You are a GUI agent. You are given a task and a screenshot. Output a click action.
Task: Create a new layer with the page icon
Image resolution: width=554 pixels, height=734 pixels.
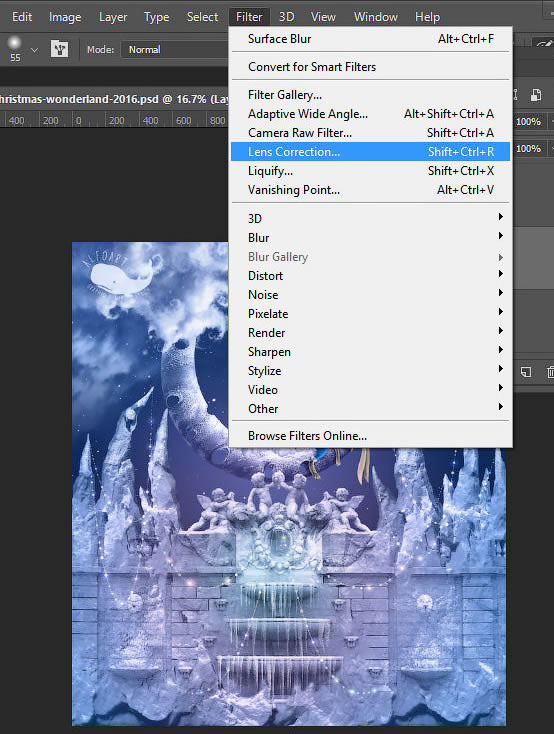(526, 372)
